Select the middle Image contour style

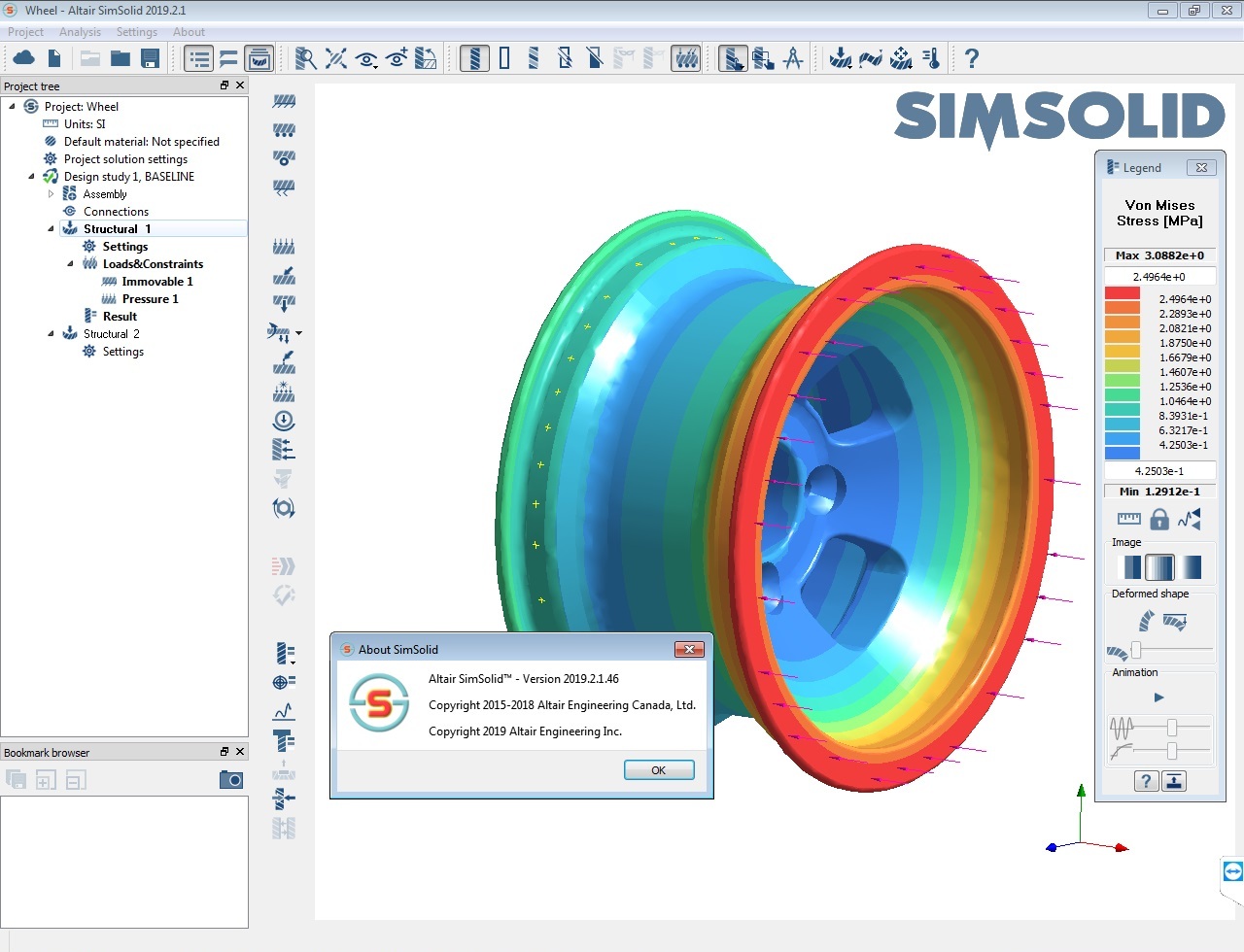point(1159,567)
